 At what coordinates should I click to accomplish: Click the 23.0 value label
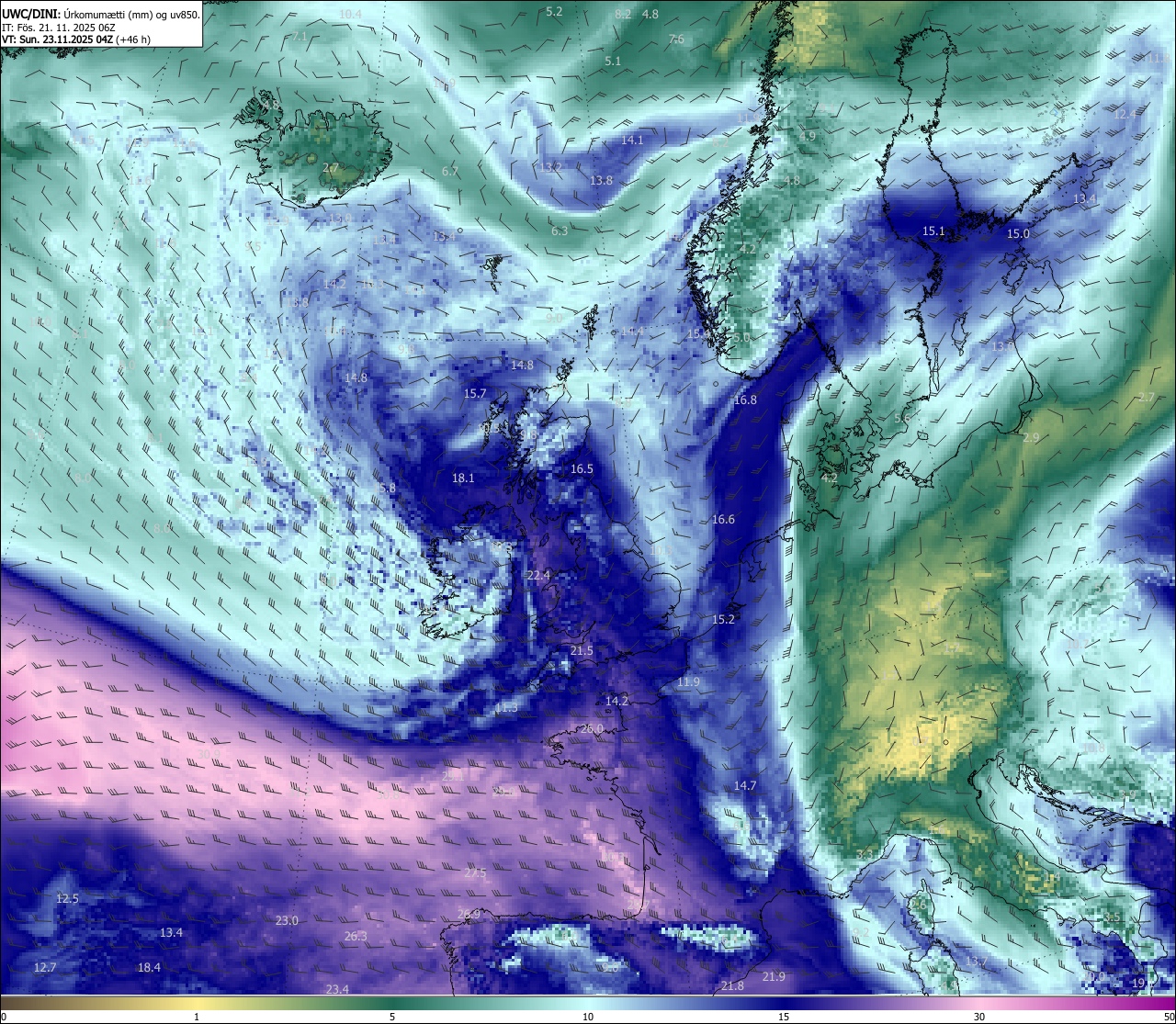click(287, 920)
